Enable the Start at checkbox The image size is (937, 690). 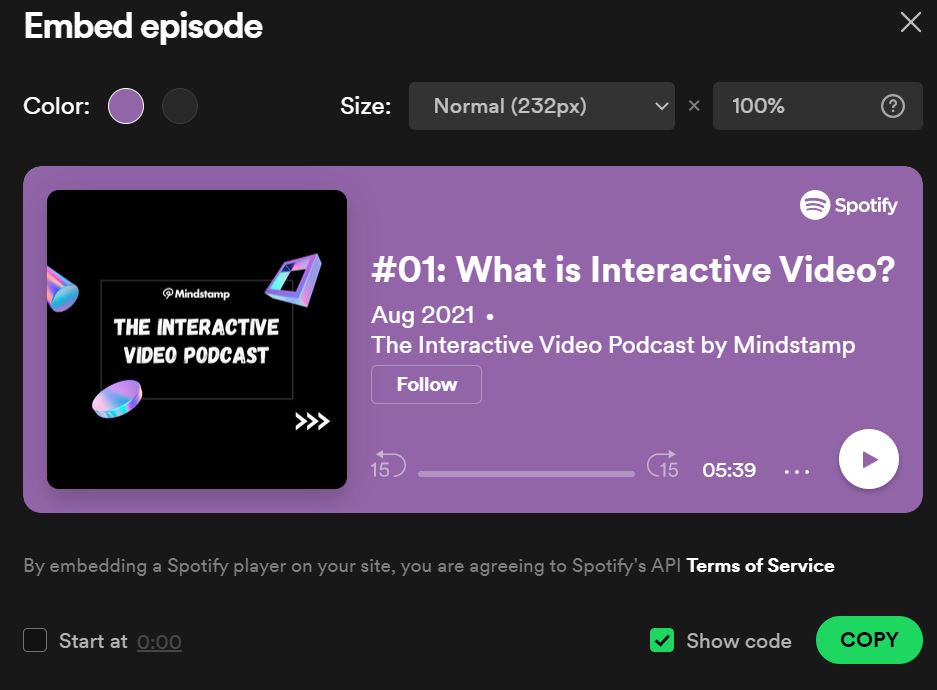(x=35, y=640)
